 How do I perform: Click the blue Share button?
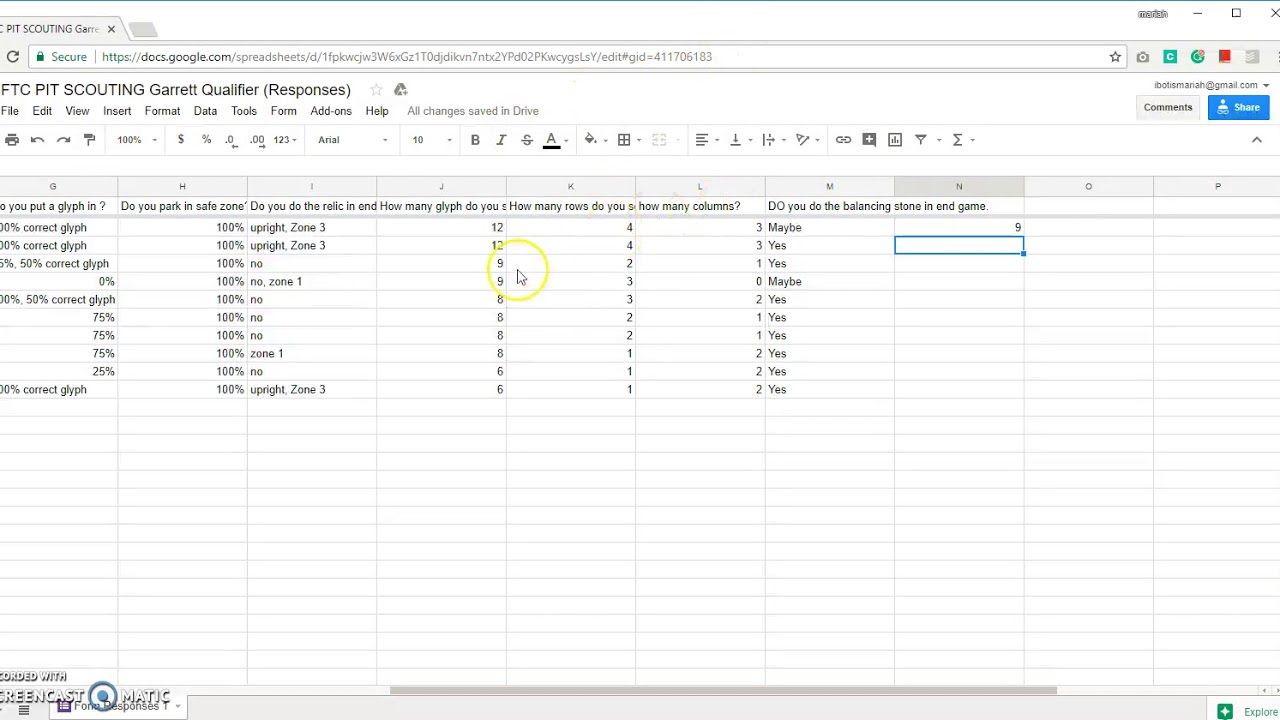click(x=1238, y=107)
